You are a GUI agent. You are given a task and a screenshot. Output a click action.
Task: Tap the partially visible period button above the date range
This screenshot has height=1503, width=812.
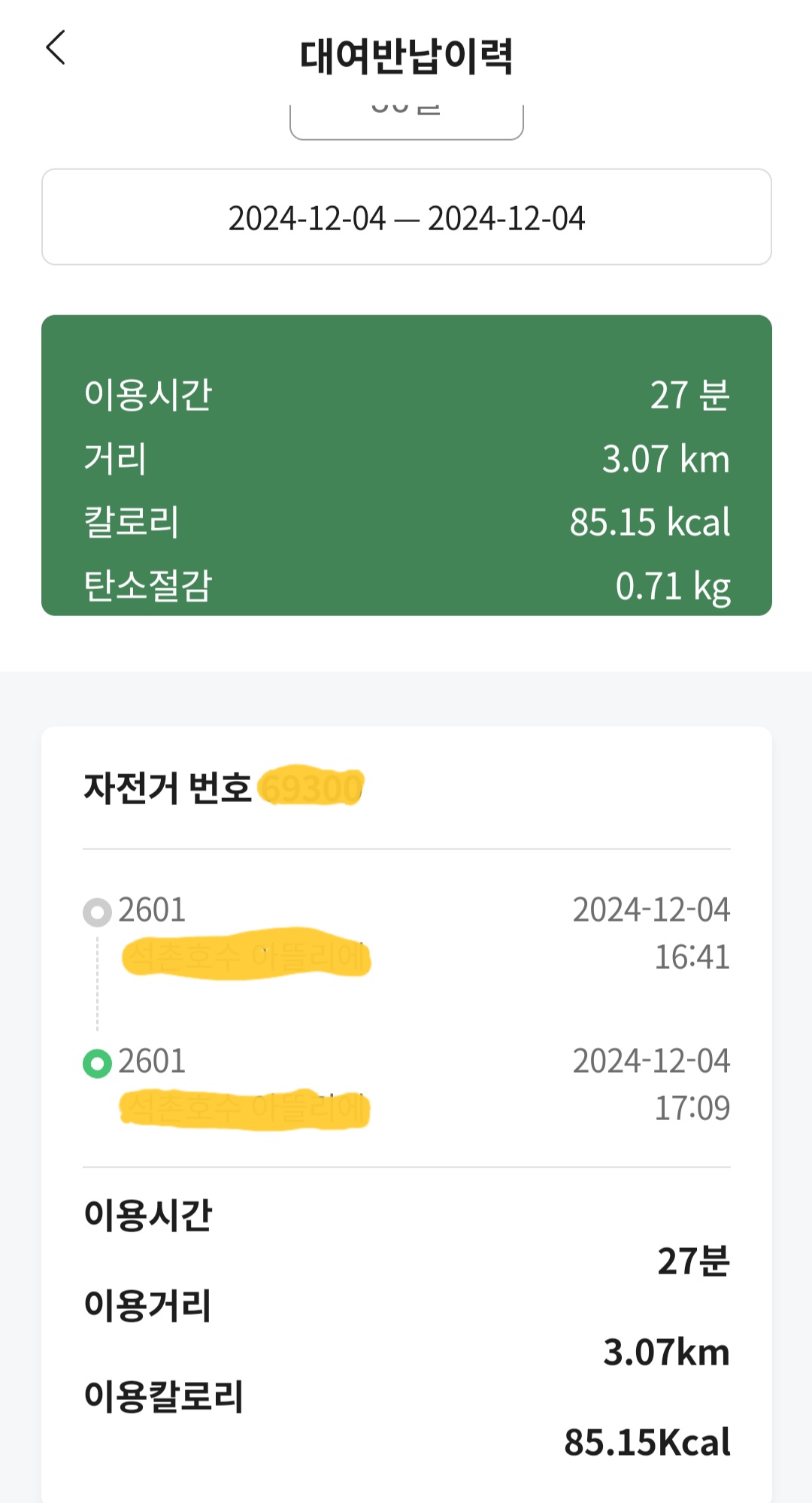(406, 119)
